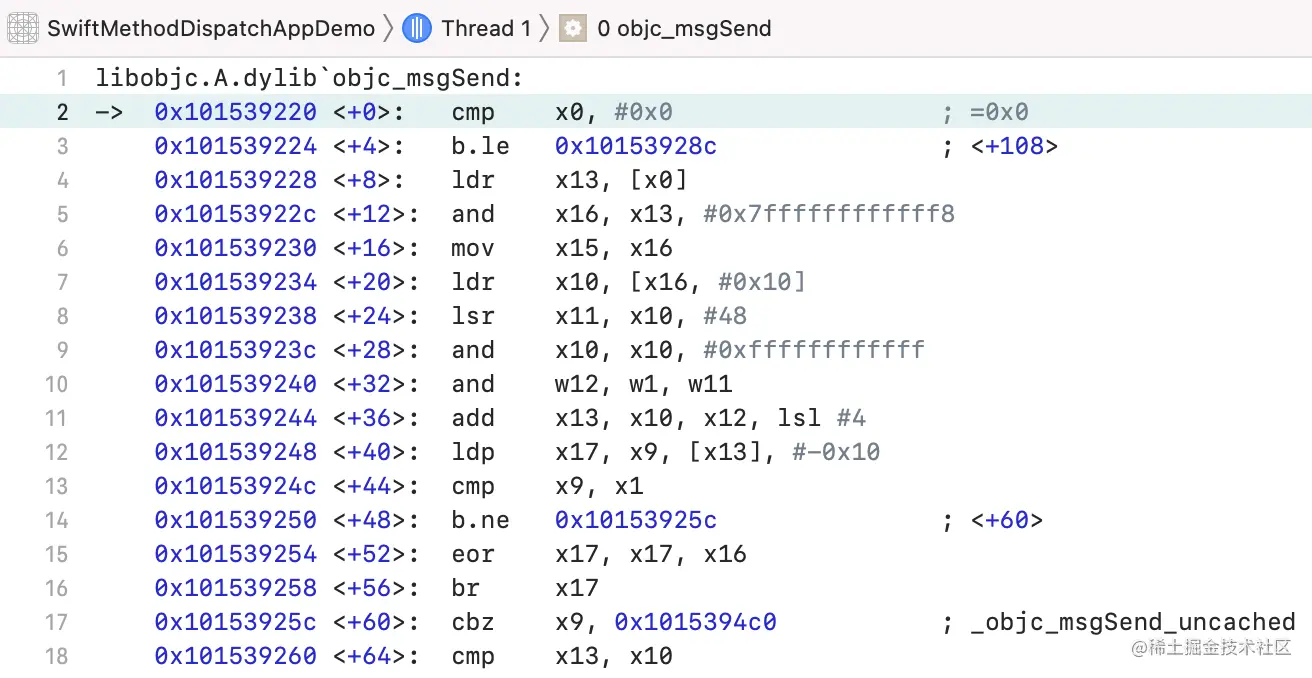Open Thread 1 breadcrumb item
This screenshot has width=1312, height=678.
tap(486, 28)
